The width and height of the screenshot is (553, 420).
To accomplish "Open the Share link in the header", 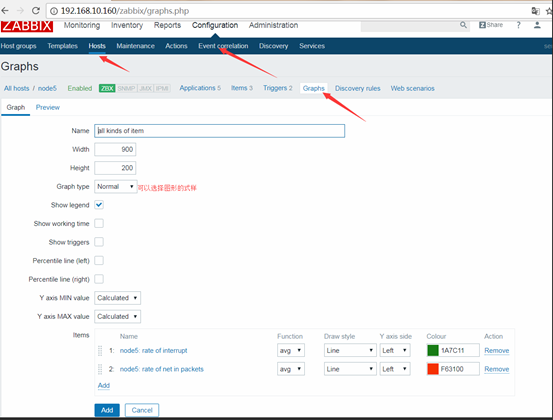I will 491,25.
